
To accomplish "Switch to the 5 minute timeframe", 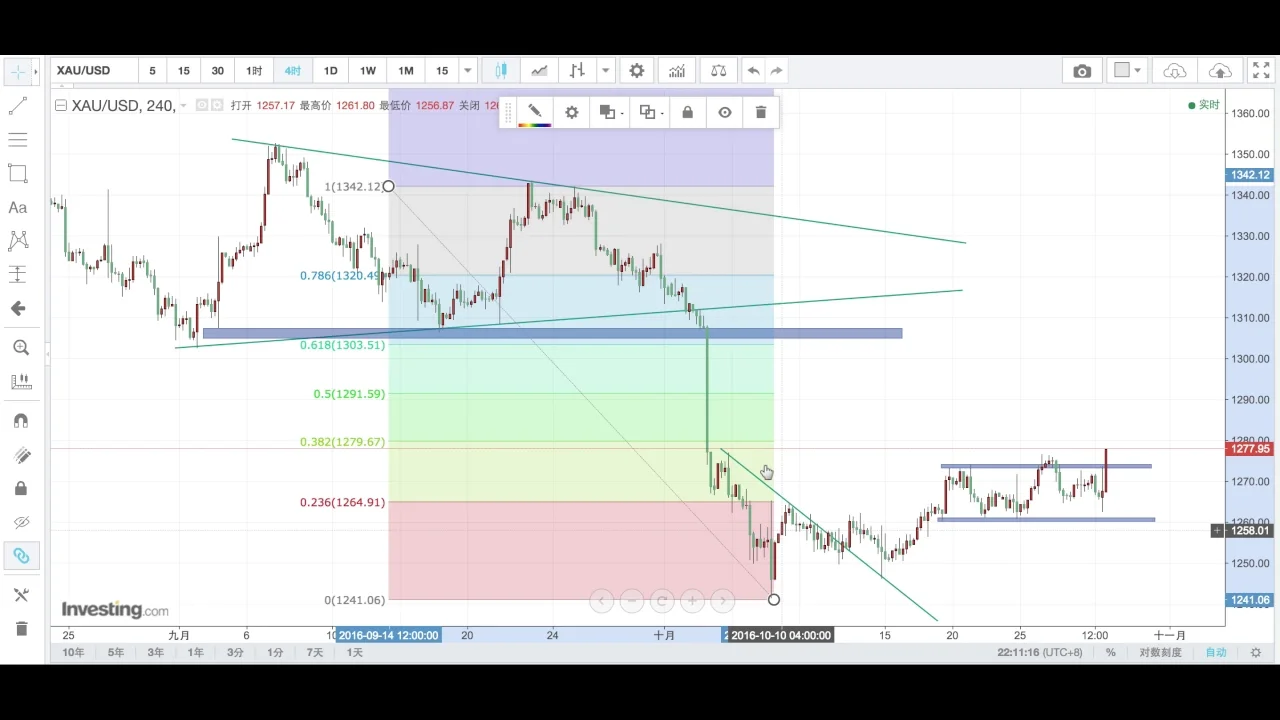I will (x=152, y=71).
